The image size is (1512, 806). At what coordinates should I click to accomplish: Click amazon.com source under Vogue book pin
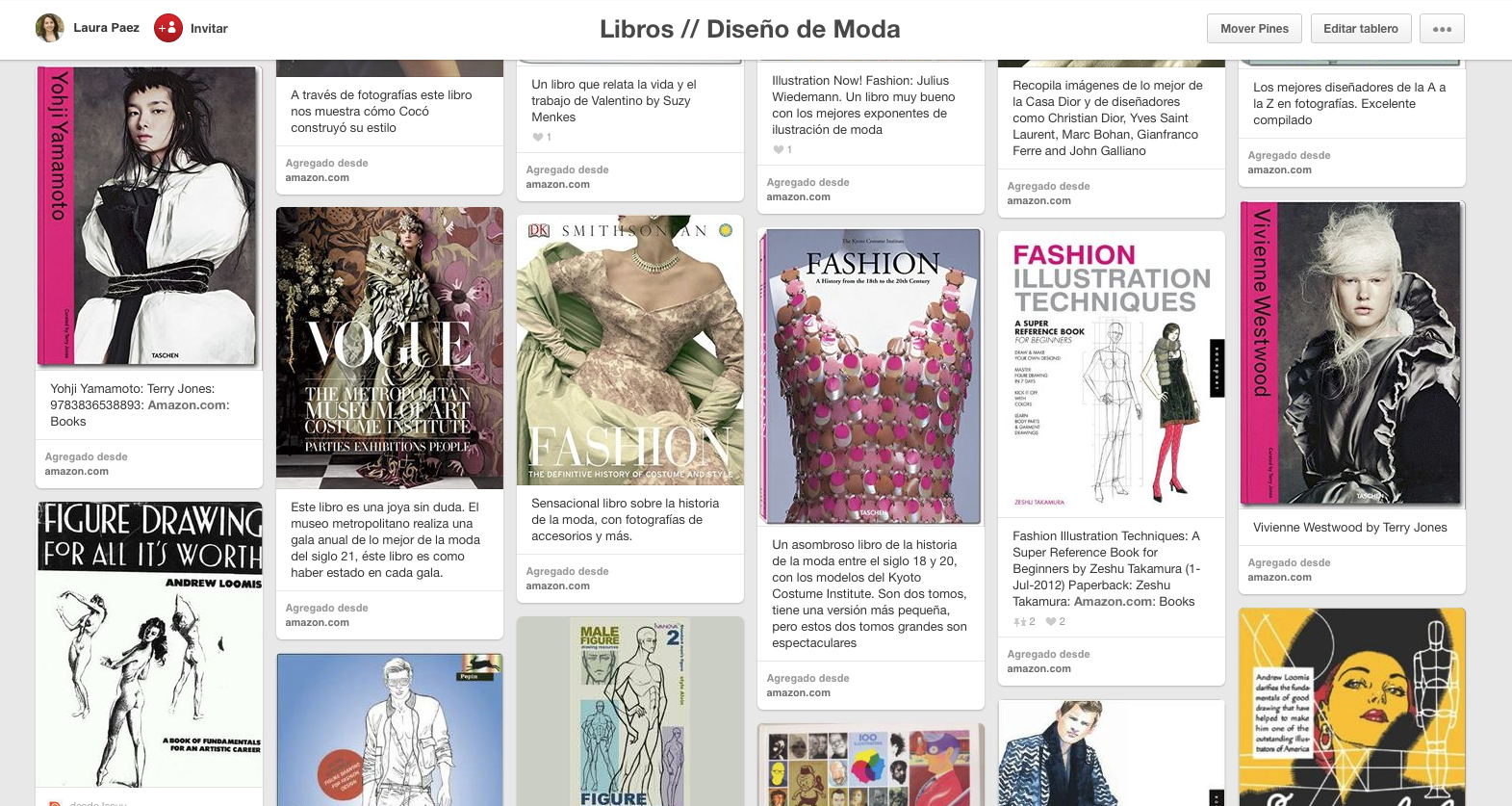[318, 622]
